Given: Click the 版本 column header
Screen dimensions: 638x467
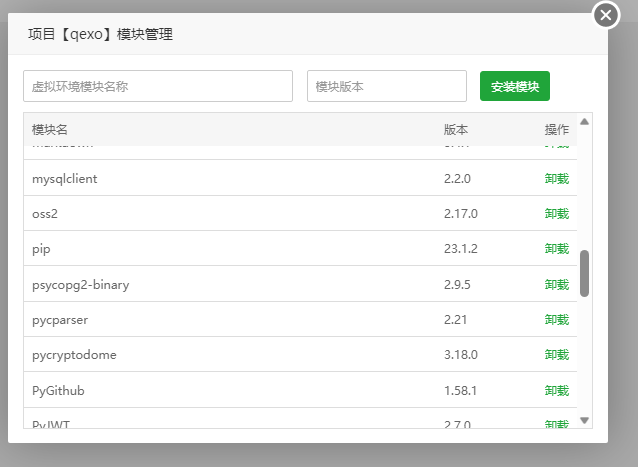Looking at the screenshot, I should [x=456, y=130].
